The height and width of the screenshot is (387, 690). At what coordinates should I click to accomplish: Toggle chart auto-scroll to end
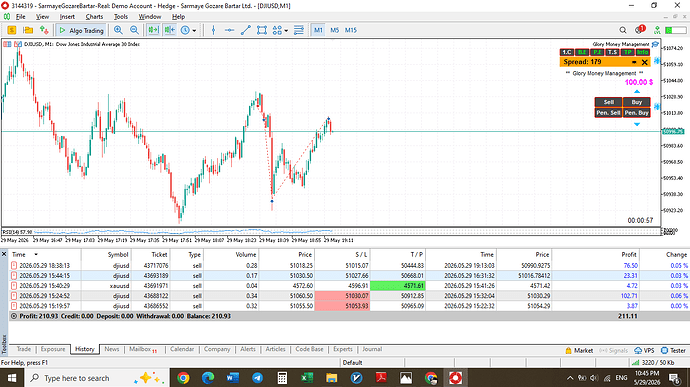153,30
